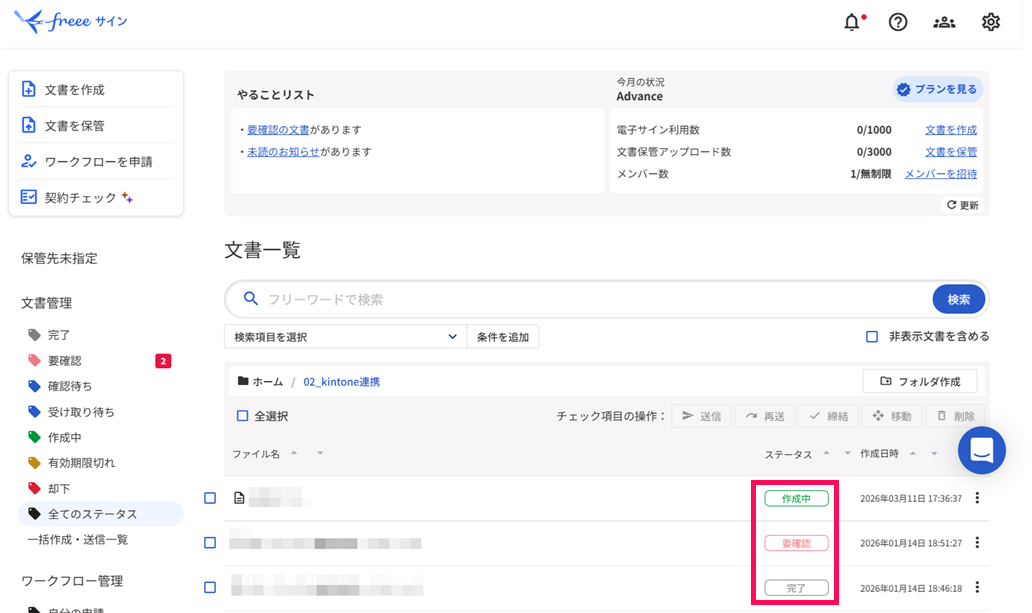
Task: Click the 再送 bulk action button
Action: (765, 416)
